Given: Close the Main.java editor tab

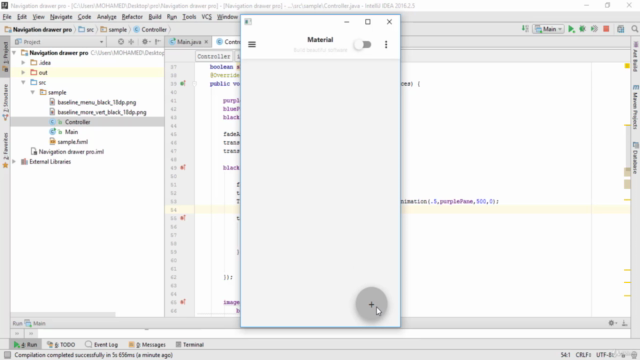Looking at the screenshot, I should click(x=207, y=42).
